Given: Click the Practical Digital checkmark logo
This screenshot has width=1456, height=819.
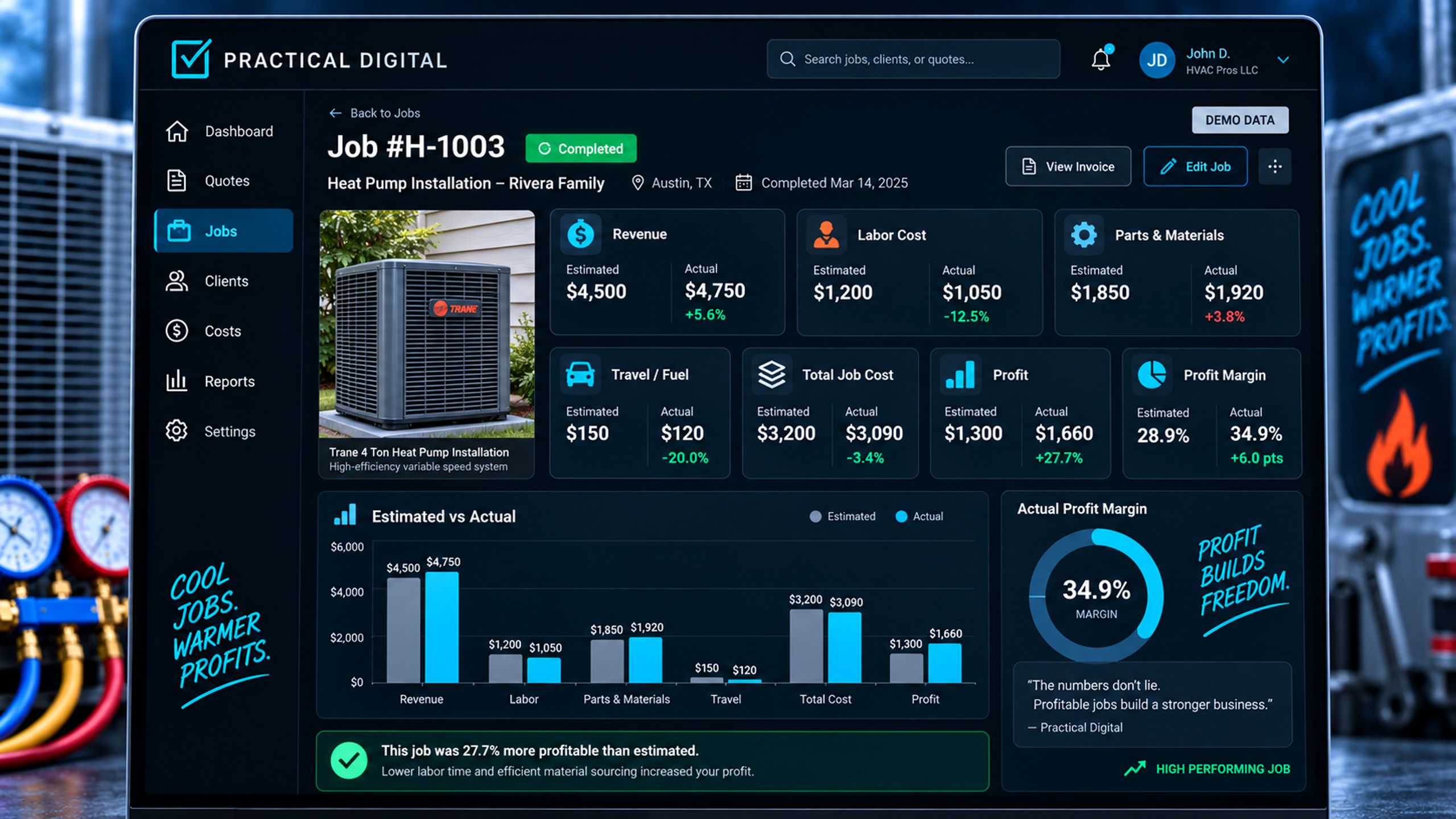Looking at the screenshot, I should click(191, 59).
